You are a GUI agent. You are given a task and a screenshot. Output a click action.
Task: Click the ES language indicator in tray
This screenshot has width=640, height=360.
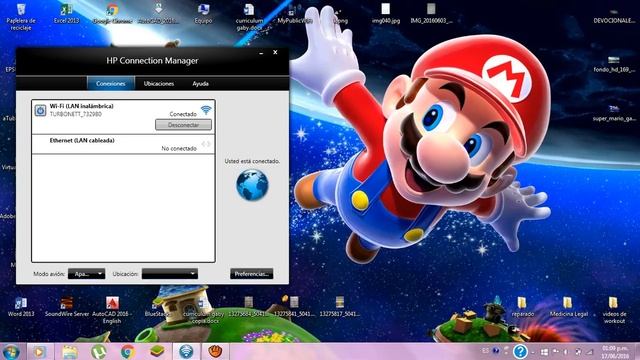[485, 351]
